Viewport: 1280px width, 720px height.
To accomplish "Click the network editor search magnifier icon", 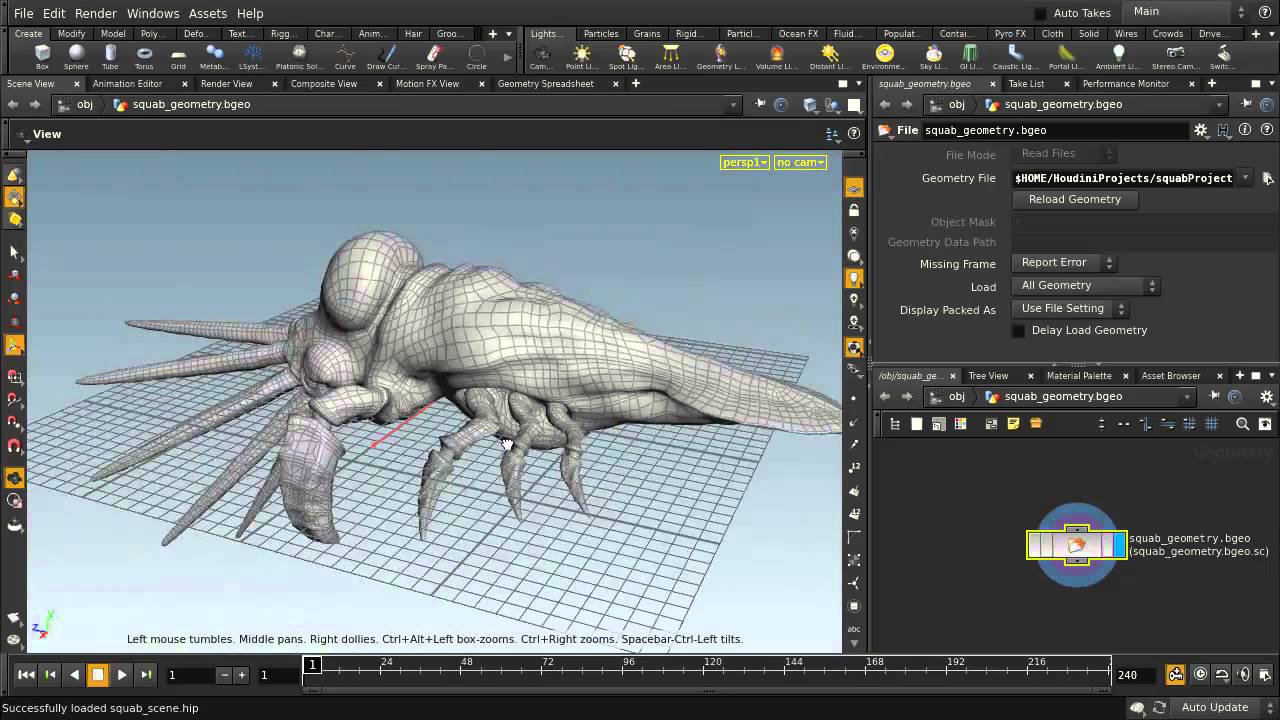I will point(1242,424).
